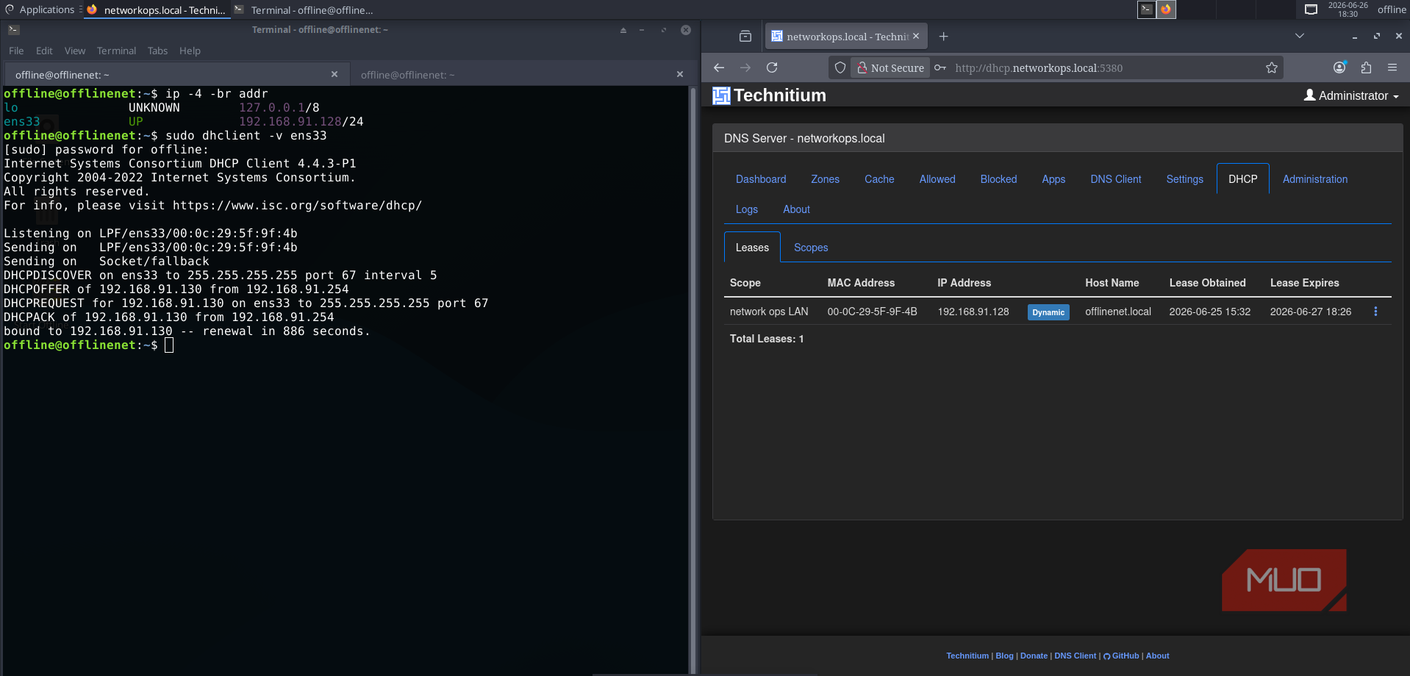This screenshot has width=1410, height=676.
Task: Open the Donate footer link
Action: click(x=1034, y=656)
